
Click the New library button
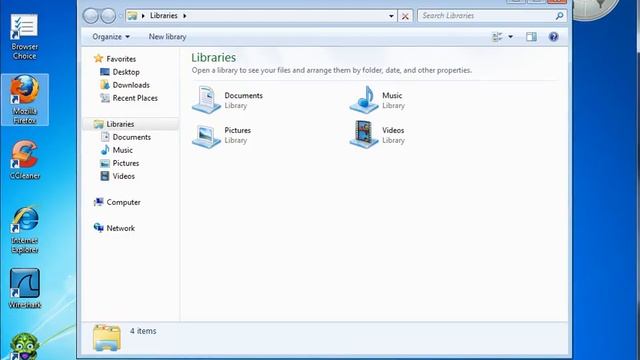(167, 37)
